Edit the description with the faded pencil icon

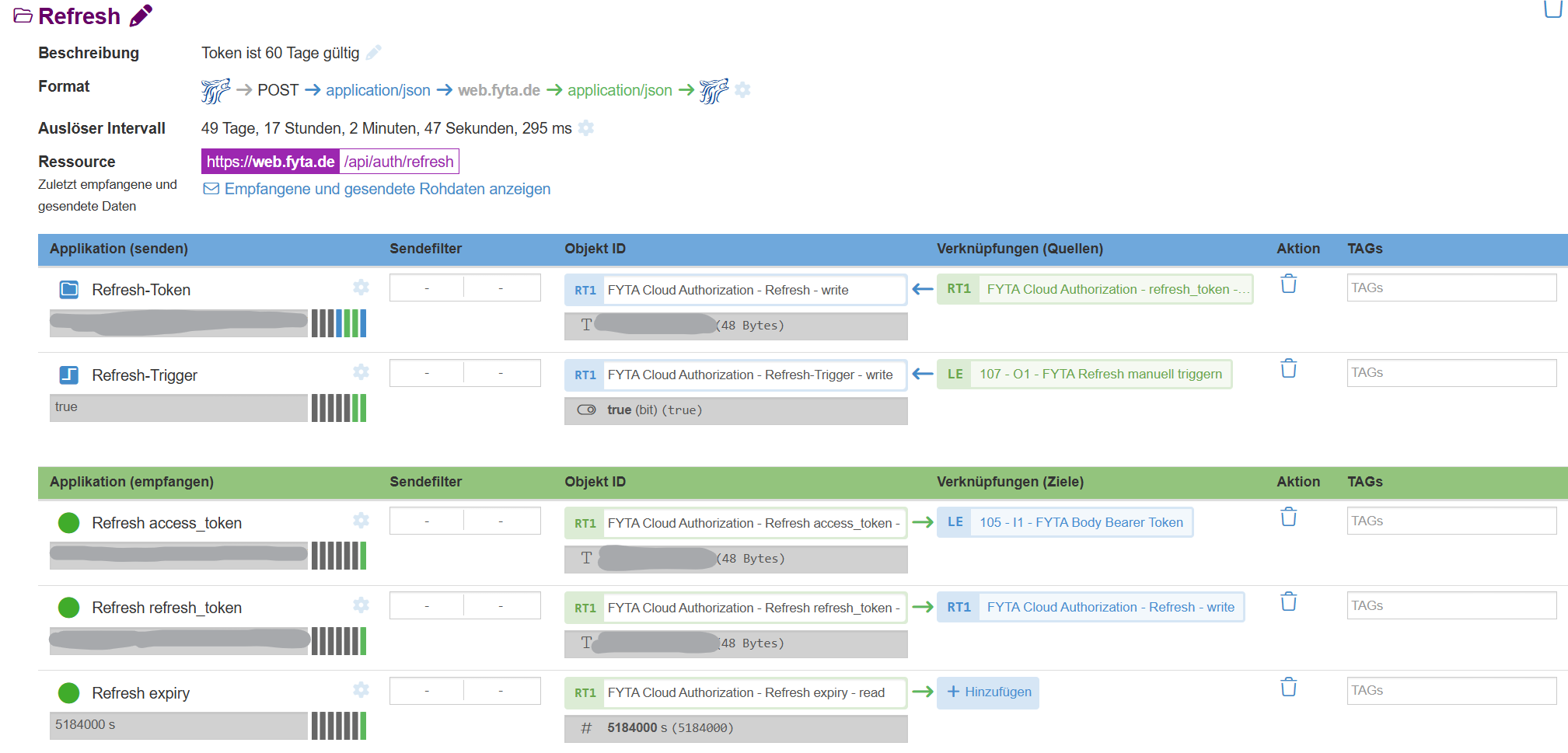(374, 53)
